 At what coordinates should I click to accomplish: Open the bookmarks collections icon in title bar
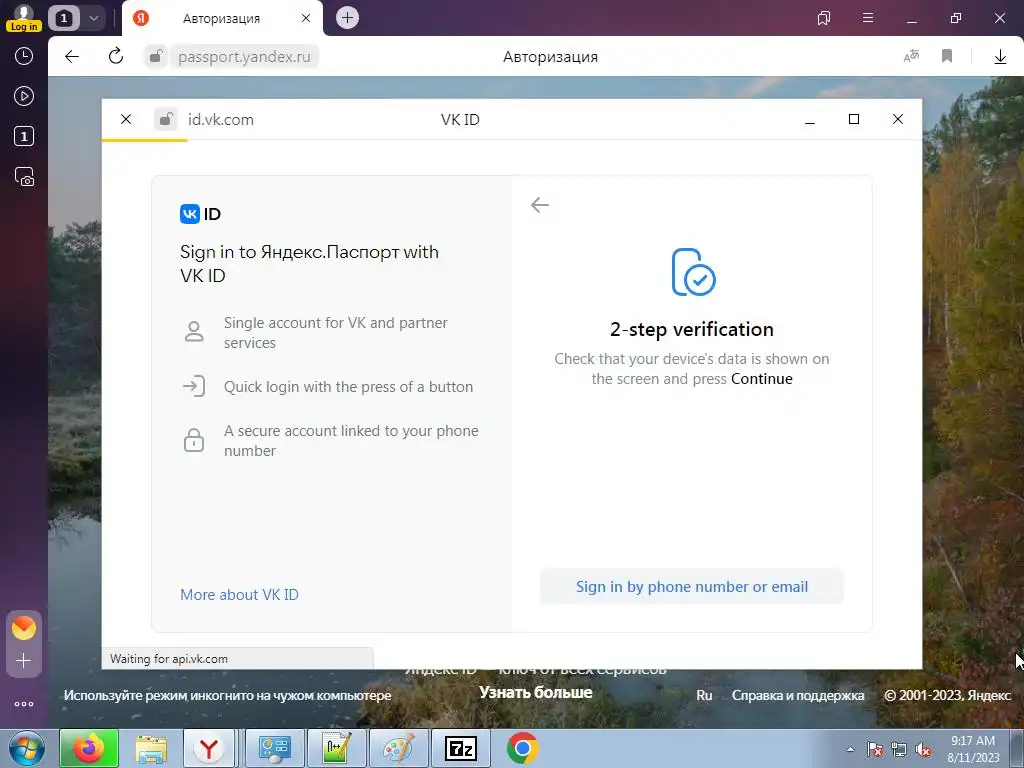824,18
